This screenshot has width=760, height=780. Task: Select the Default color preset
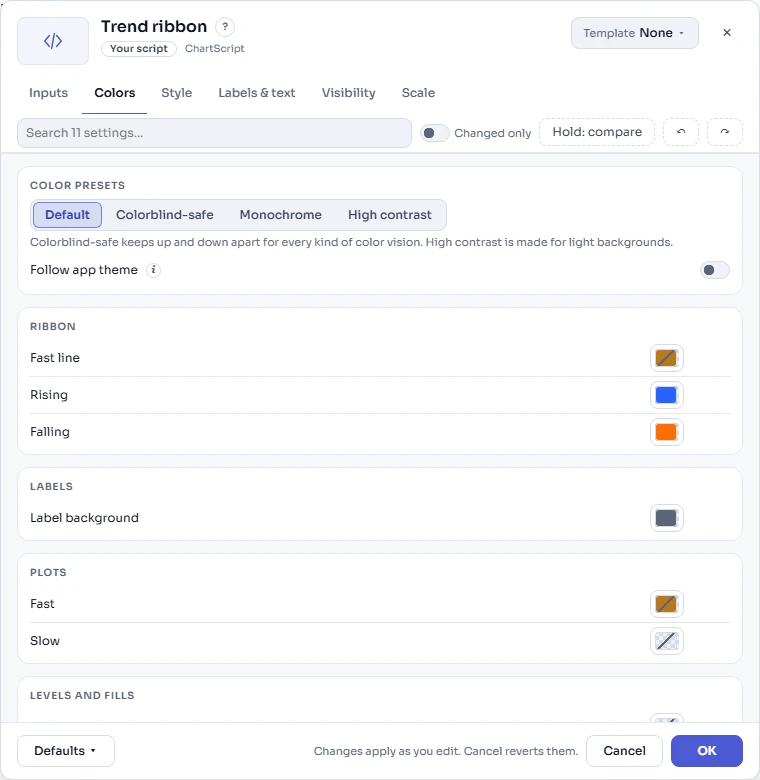click(x=68, y=215)
